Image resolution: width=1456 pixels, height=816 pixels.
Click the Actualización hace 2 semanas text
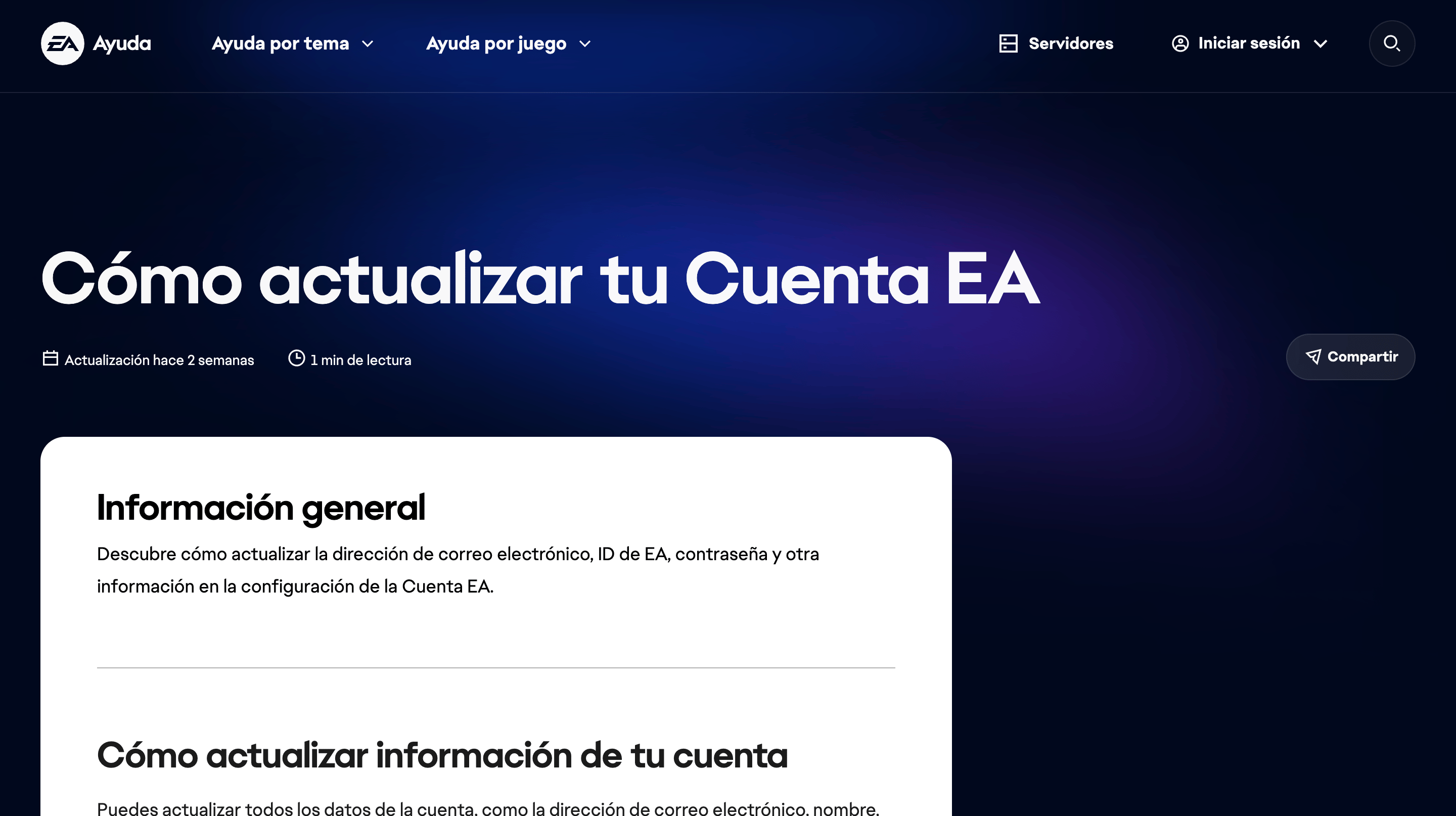click(x=159, y=360)
